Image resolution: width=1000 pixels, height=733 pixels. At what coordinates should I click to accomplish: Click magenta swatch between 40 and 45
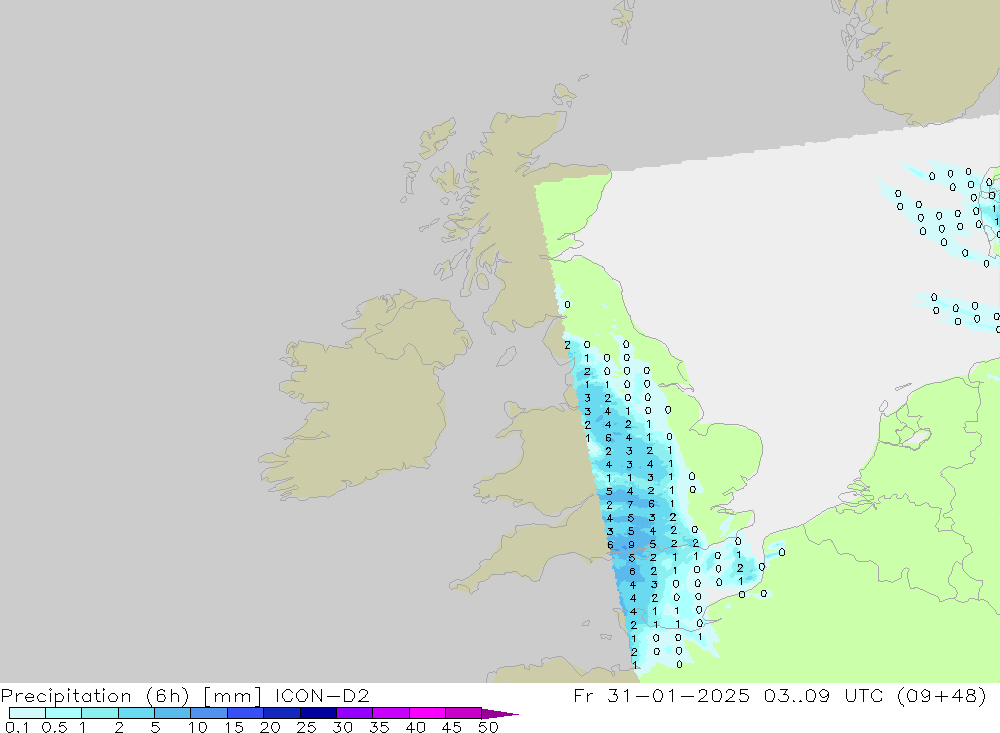pos(427,713)
